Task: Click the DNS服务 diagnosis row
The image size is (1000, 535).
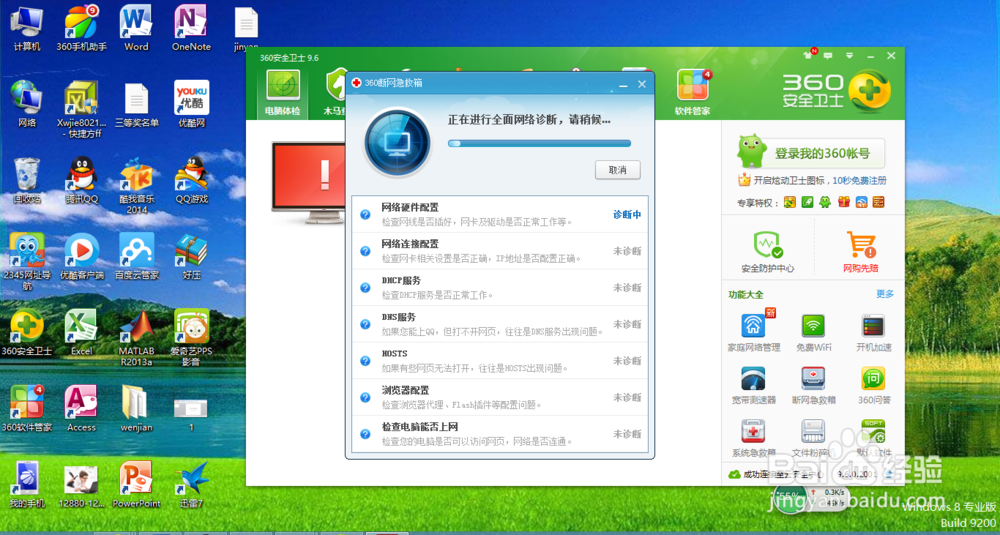Action: click(499, 324)
